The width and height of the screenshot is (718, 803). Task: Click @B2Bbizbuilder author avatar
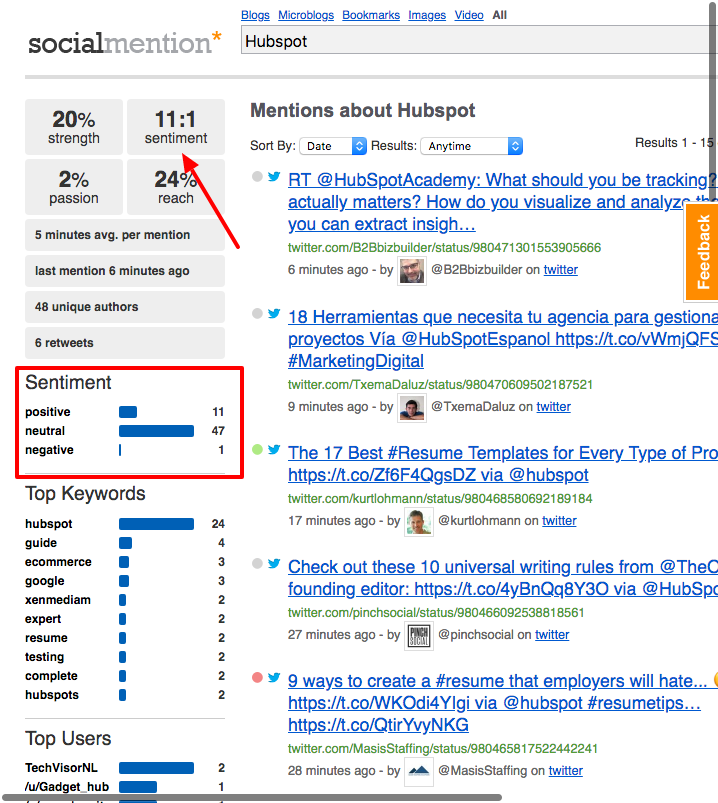coord(411,270)
